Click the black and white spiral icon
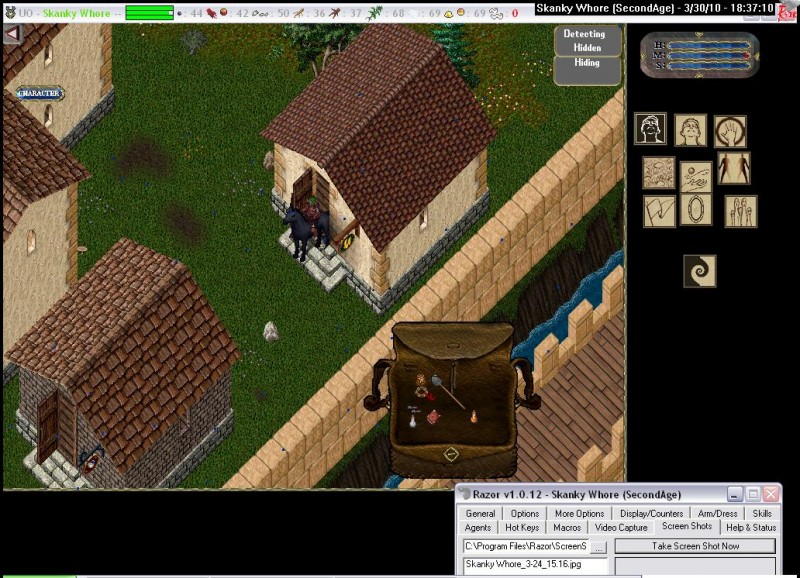The width and height of the screenshot is (800, 578). [x=700, y=271]
